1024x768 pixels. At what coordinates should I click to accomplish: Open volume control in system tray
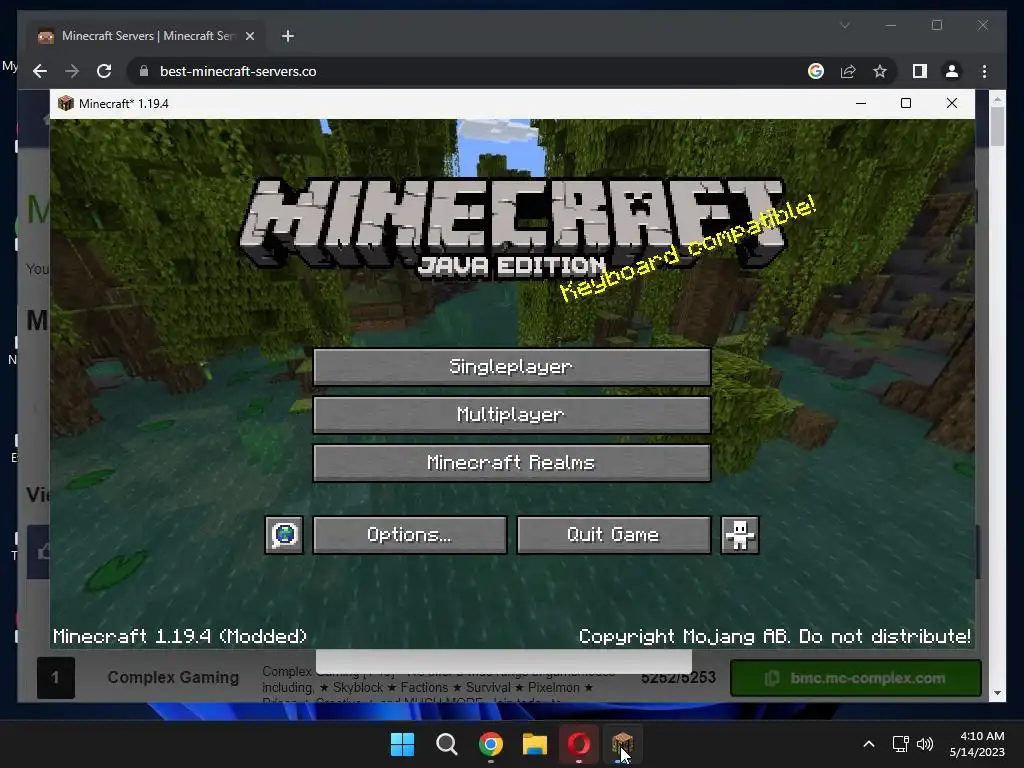coord(925,744)
